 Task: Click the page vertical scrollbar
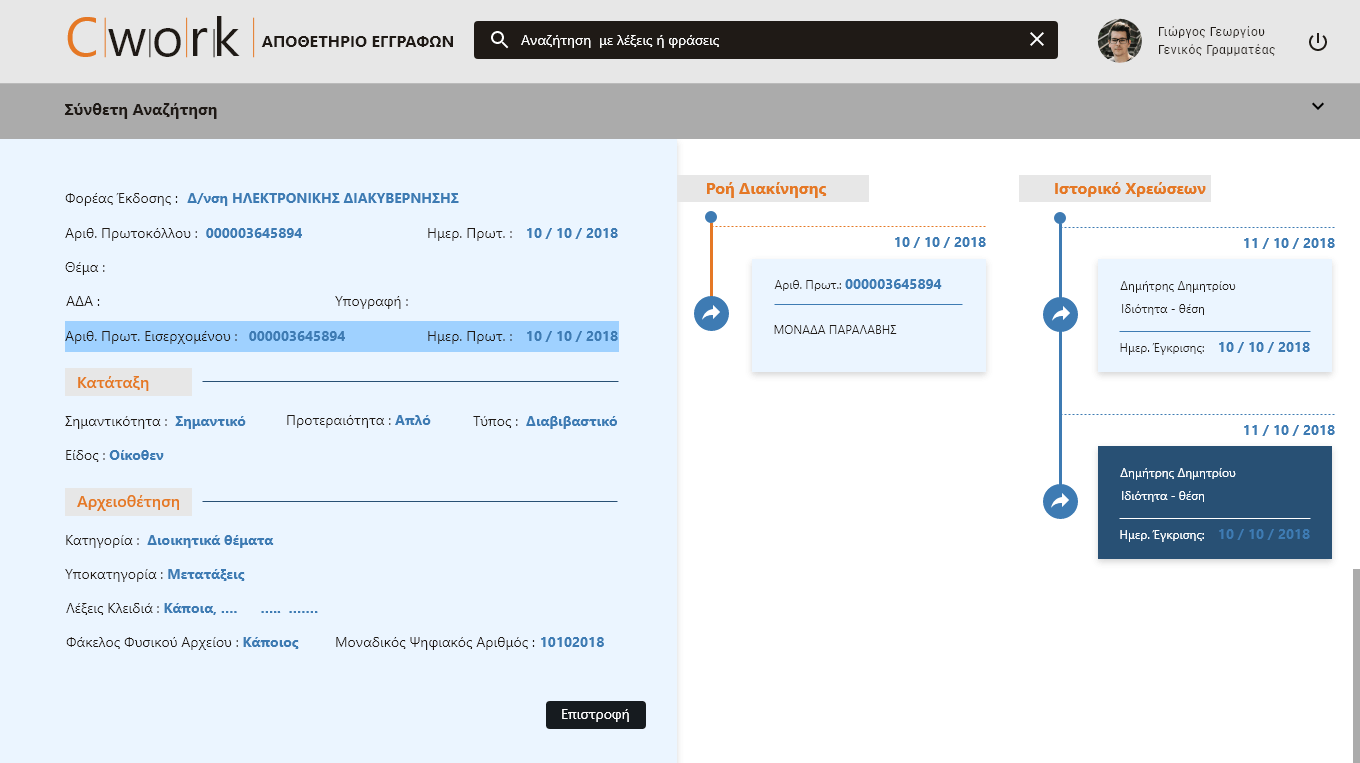(1356, 660)
